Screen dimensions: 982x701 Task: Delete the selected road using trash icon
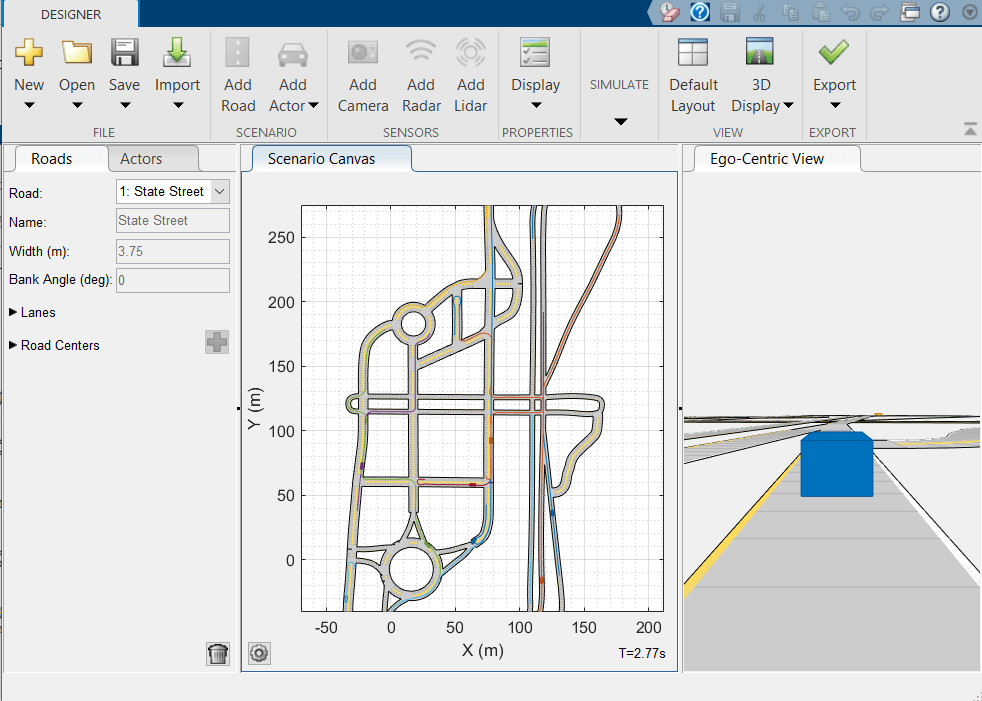click(218, 653)
